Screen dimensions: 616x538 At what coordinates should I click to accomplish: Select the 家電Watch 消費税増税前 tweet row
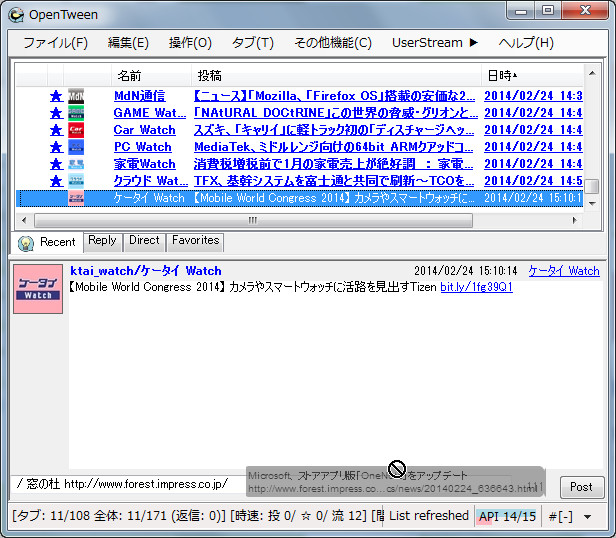(299, 163)
